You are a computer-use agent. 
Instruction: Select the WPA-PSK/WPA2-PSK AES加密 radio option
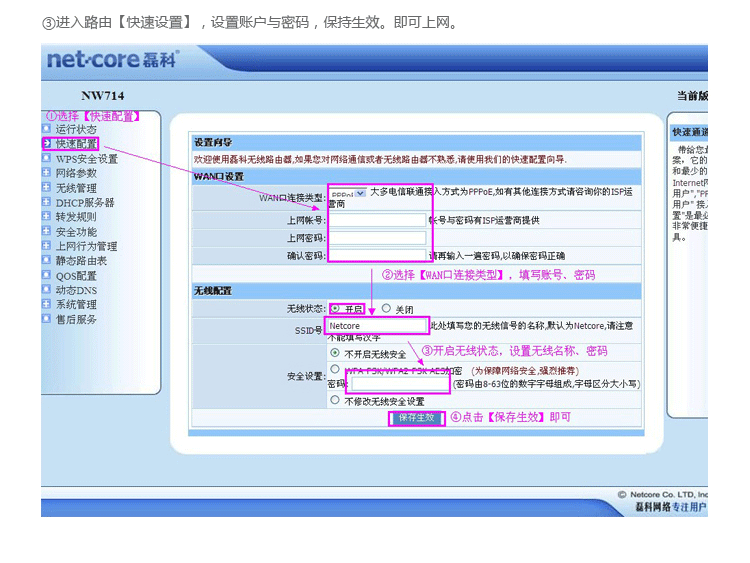point(335,369)
